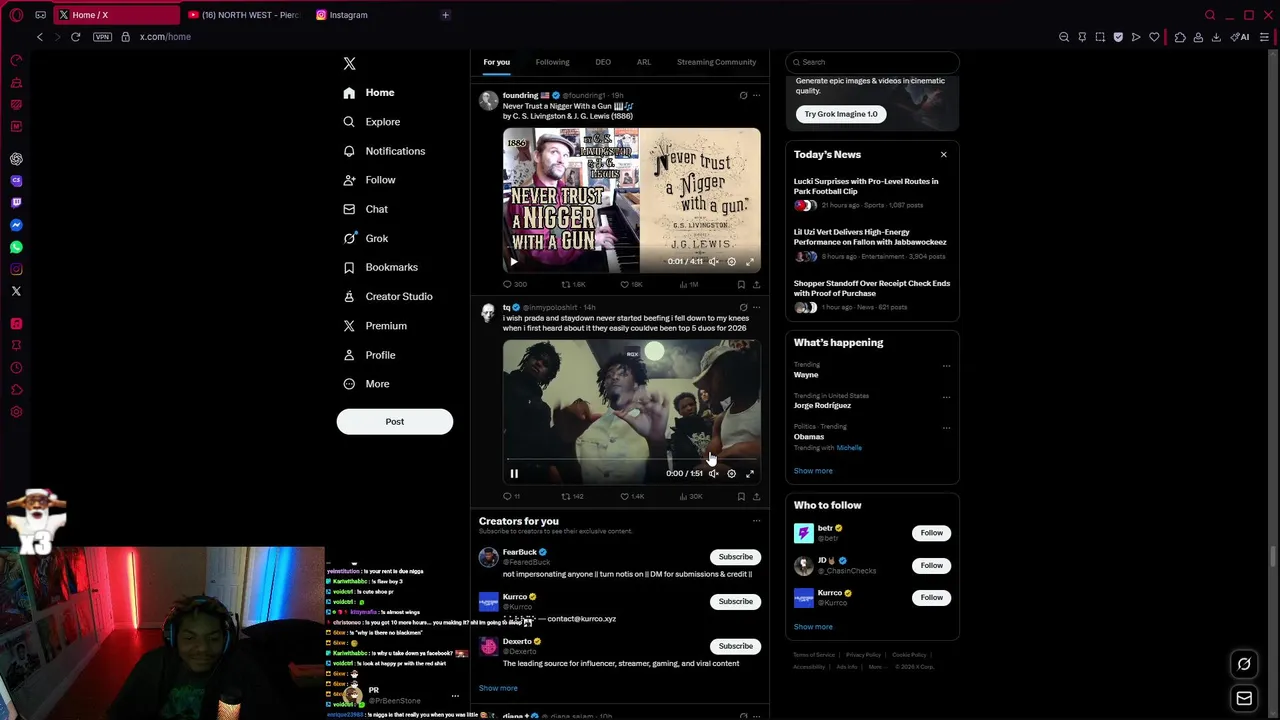Screen dimensions: 1280x720
Task: Close the Today's News panel
Action: (x=943, y=155)
